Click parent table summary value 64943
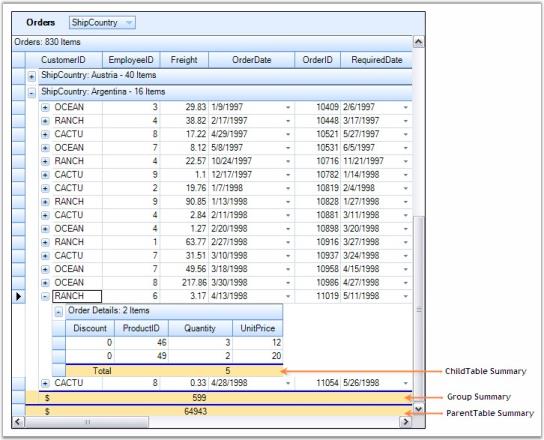544x440 pixels. point(196,412)
